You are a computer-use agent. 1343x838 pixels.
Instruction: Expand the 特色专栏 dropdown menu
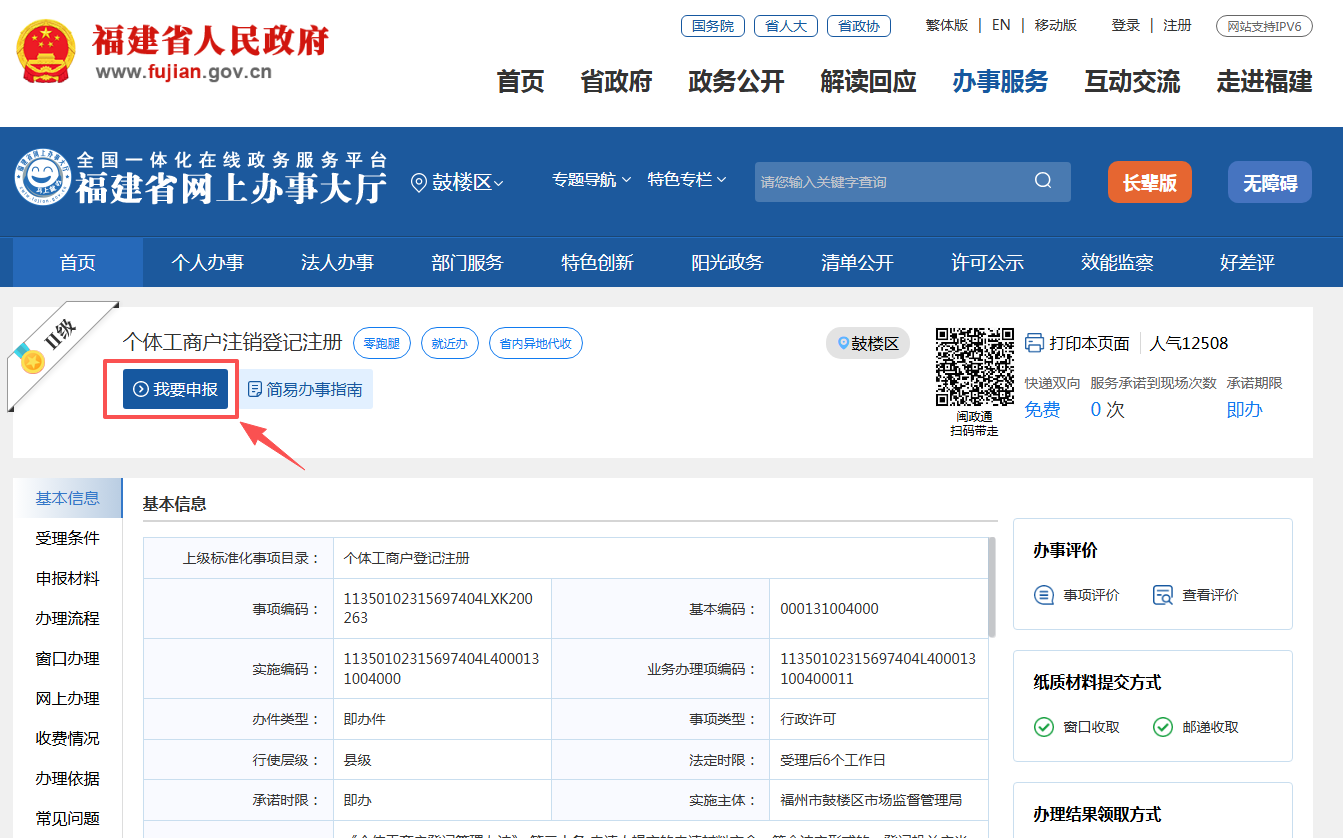(686, 180)
